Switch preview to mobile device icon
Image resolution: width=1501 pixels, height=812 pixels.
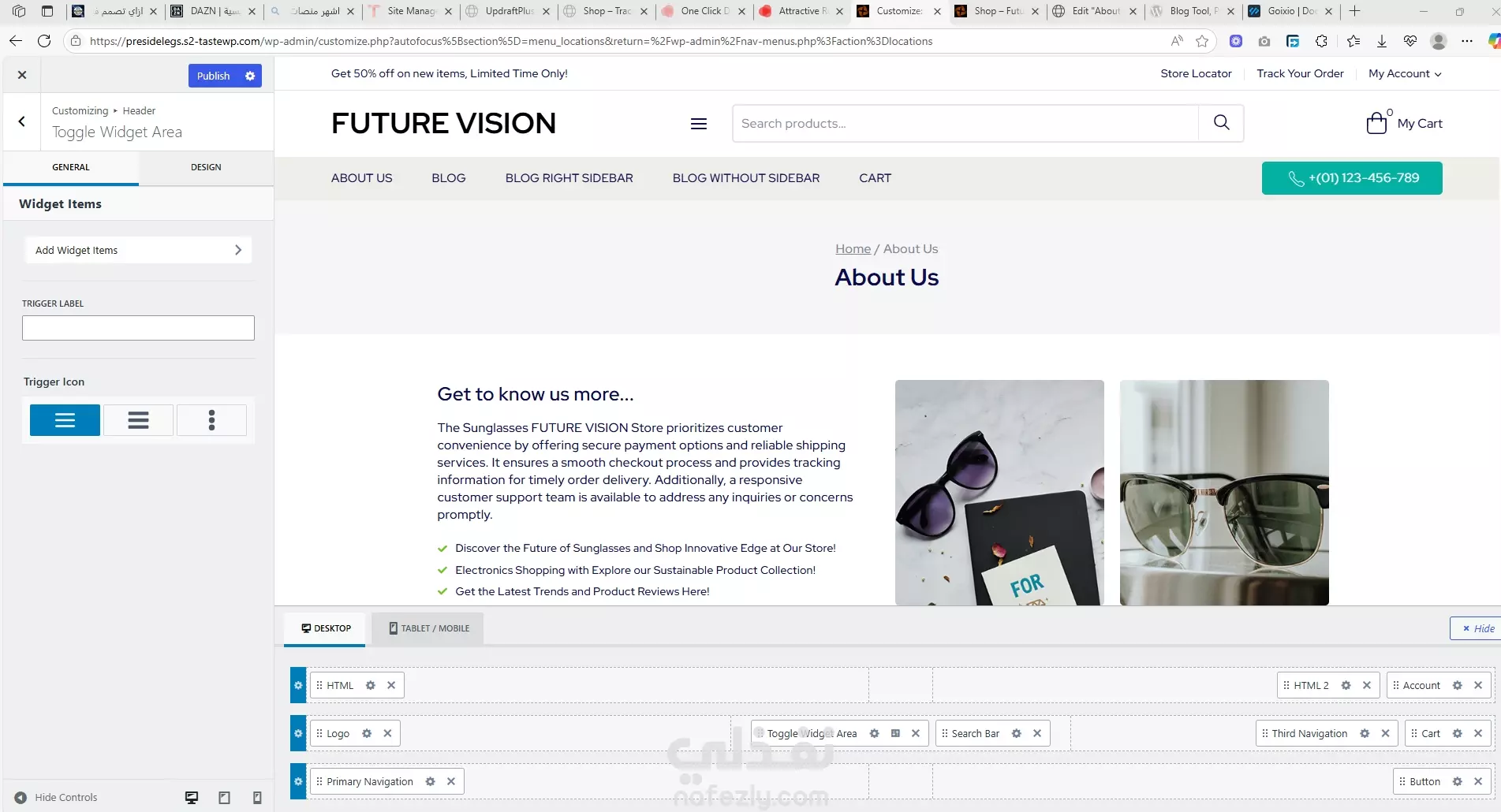pos(257,797)
